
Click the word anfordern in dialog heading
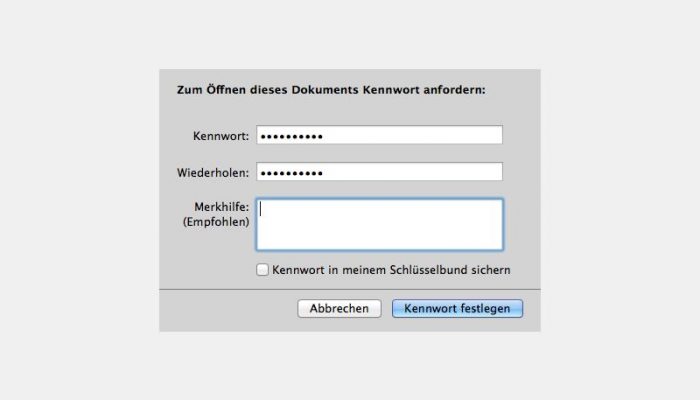click(x=454, y=90)
